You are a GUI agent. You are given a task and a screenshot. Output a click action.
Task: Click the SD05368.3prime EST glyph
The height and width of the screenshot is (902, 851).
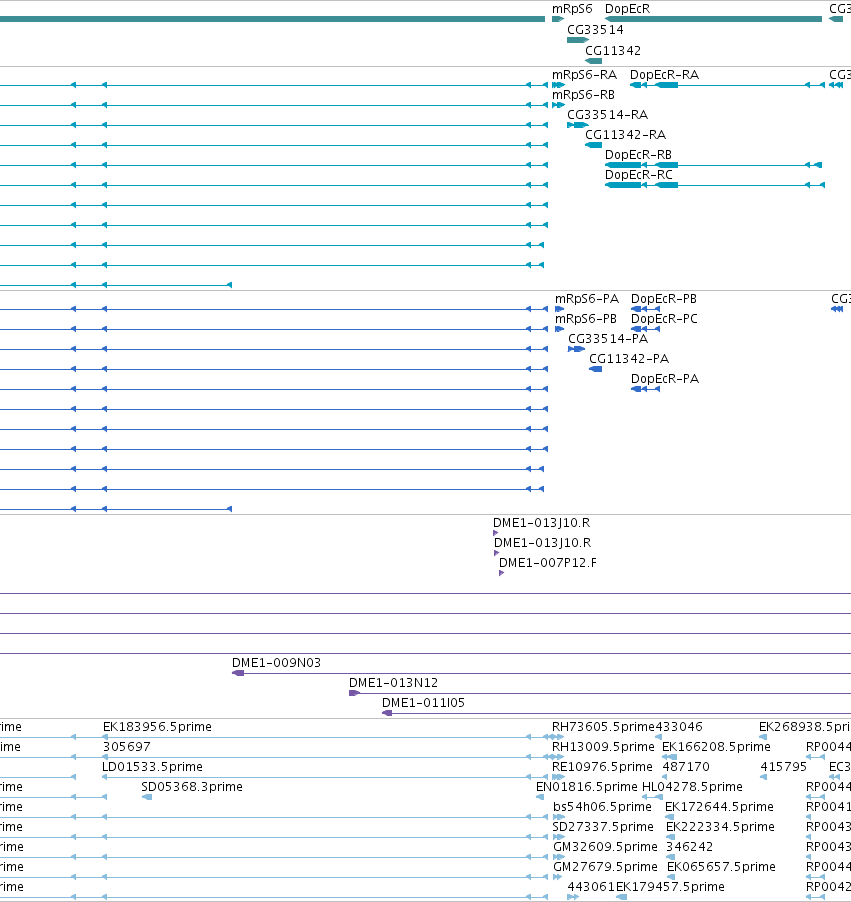[147, 797]
